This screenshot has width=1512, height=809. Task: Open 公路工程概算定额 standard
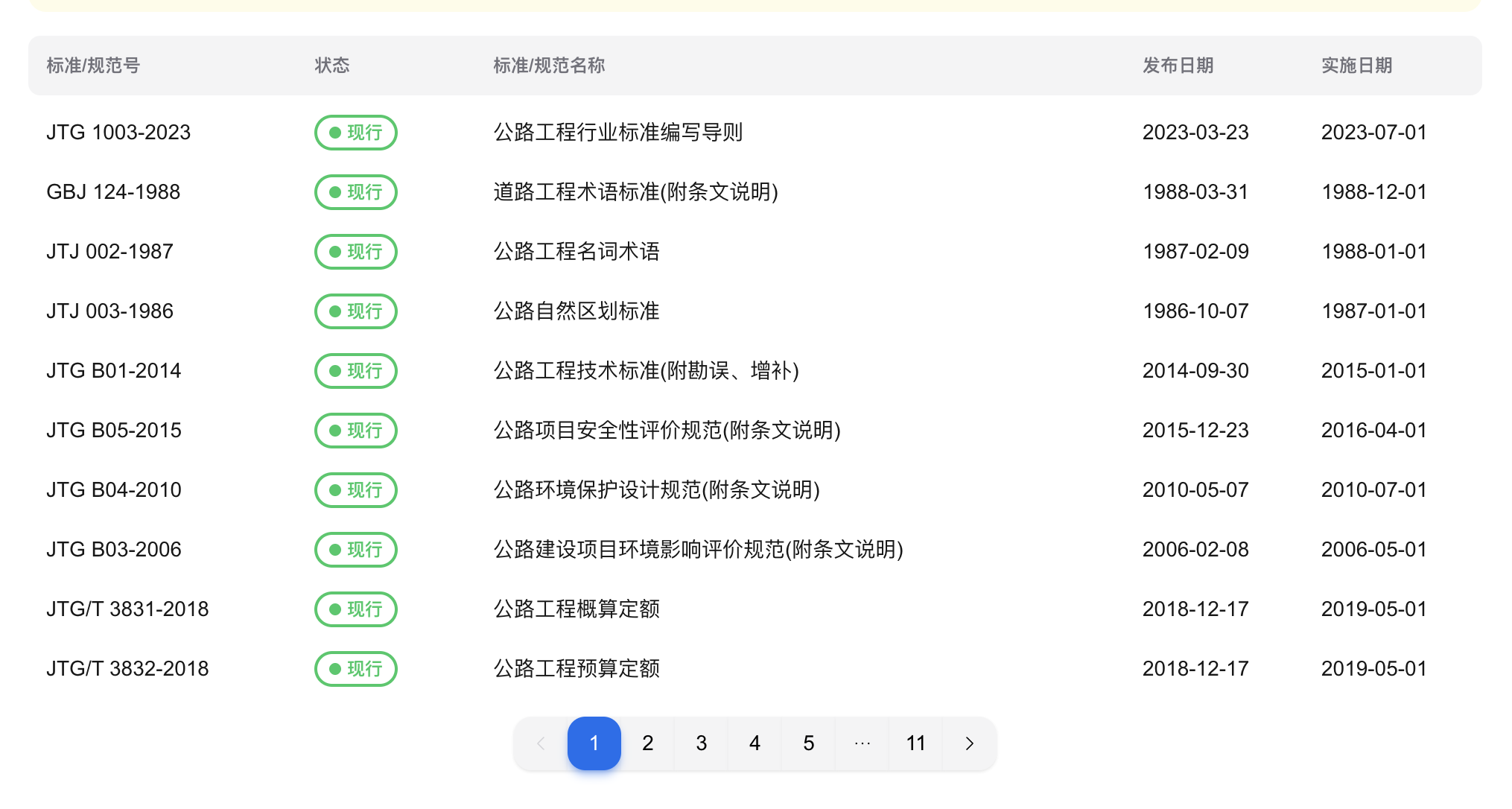coord(576,609)
